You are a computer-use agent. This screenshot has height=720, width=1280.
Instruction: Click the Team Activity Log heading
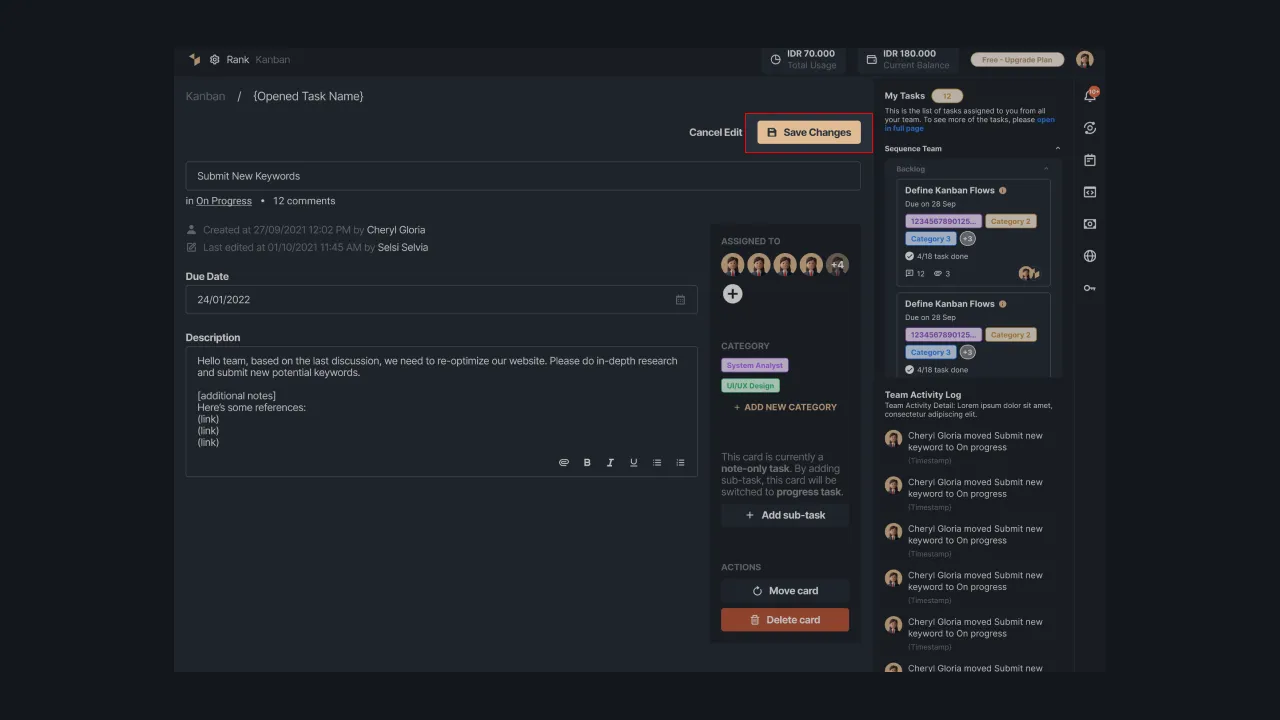coord(923,395)
